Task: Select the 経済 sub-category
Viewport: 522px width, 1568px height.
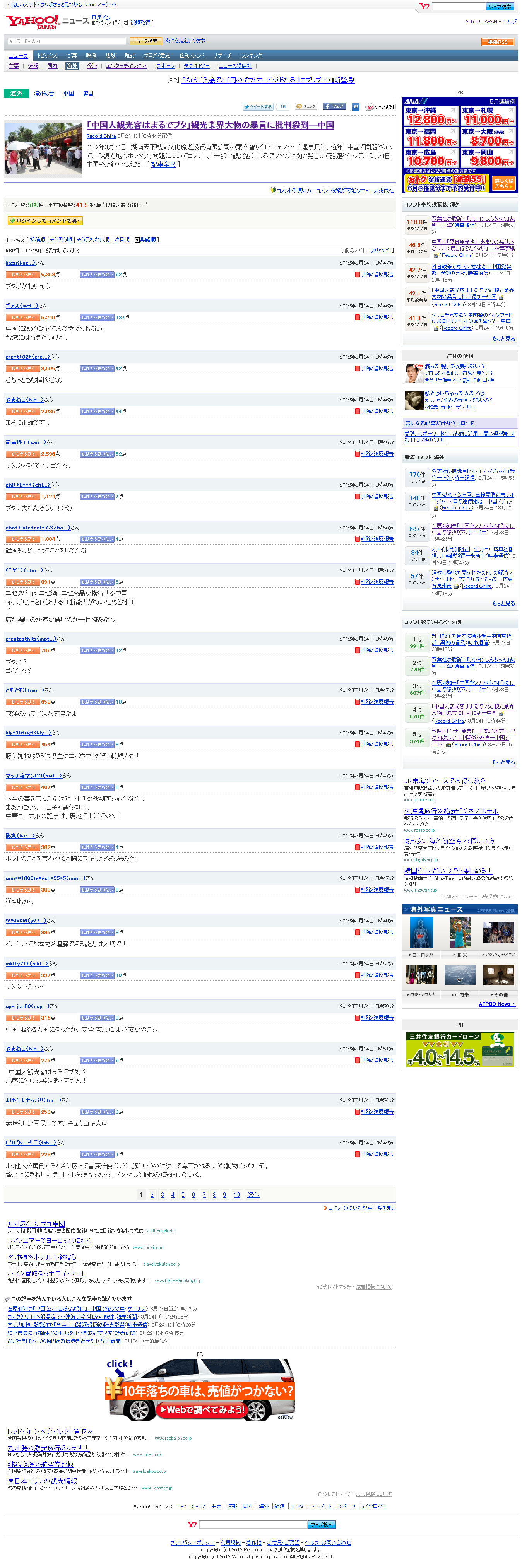Action: (x=92, y=66)
